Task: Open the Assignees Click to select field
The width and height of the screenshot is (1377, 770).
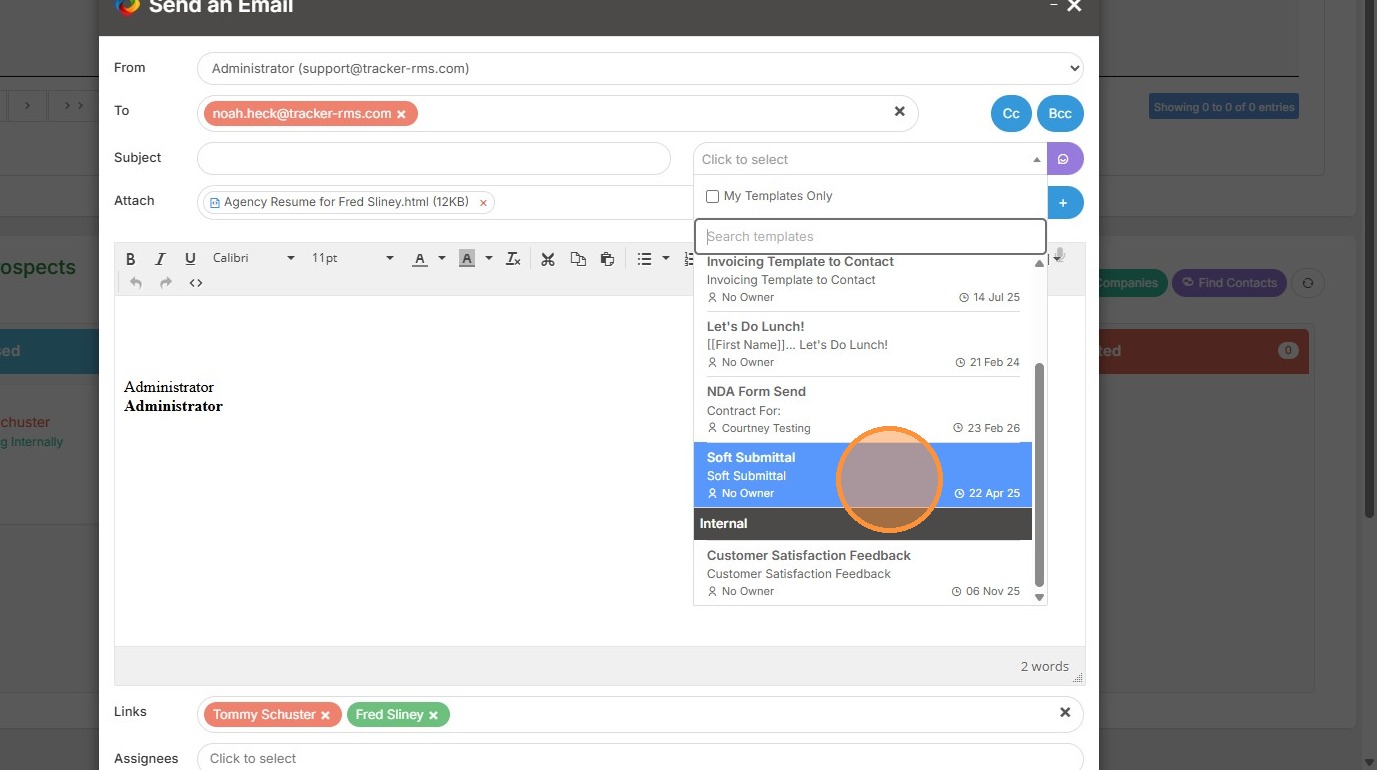Action: click(x=640, y=758)
